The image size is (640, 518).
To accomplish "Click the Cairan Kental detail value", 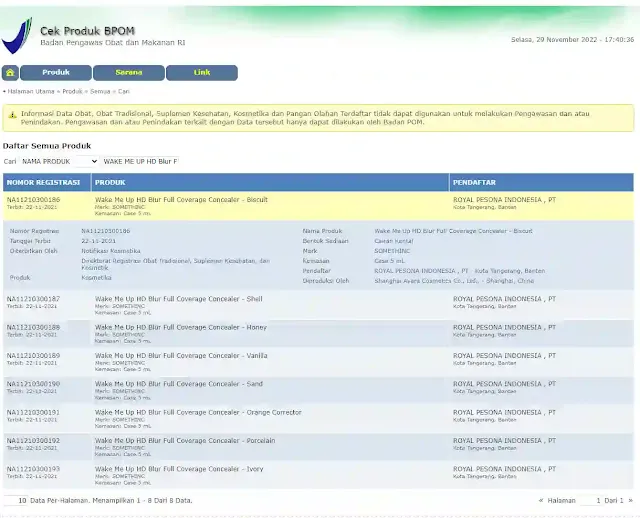I will (x=394, y=241).
